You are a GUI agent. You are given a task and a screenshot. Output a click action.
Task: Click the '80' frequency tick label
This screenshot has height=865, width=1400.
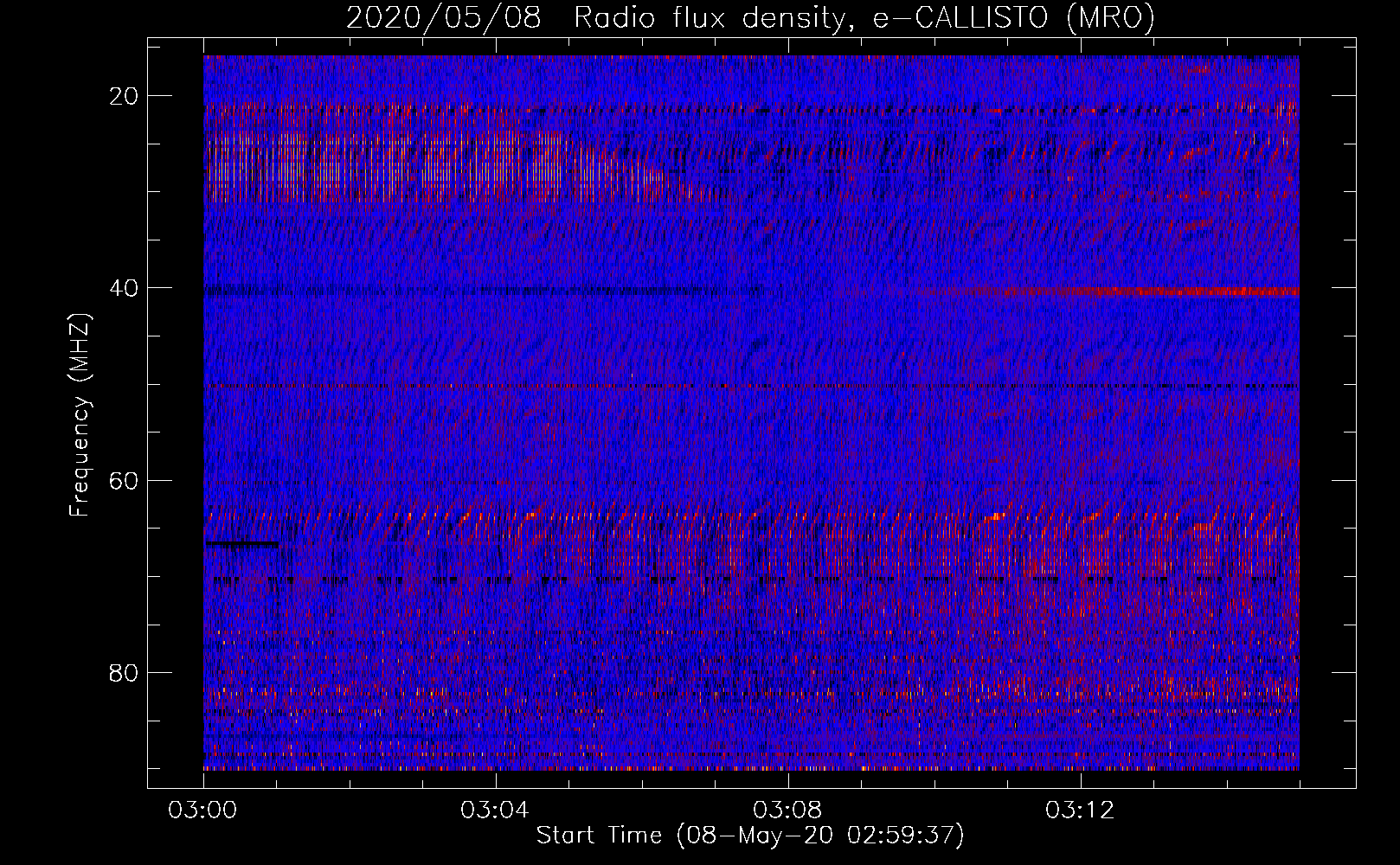coord(124,672)
